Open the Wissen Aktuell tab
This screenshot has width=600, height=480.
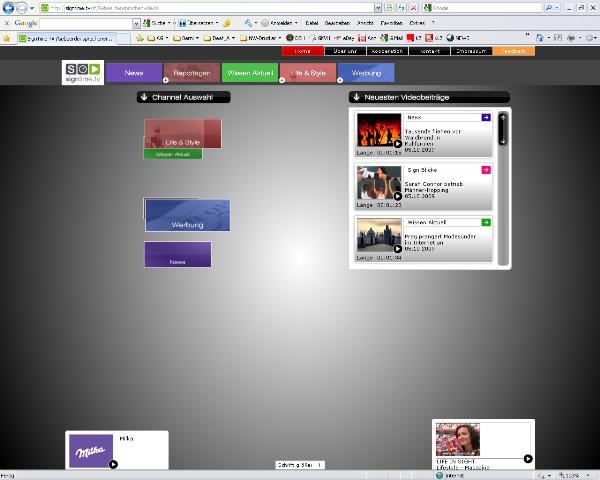coord(250,73)
